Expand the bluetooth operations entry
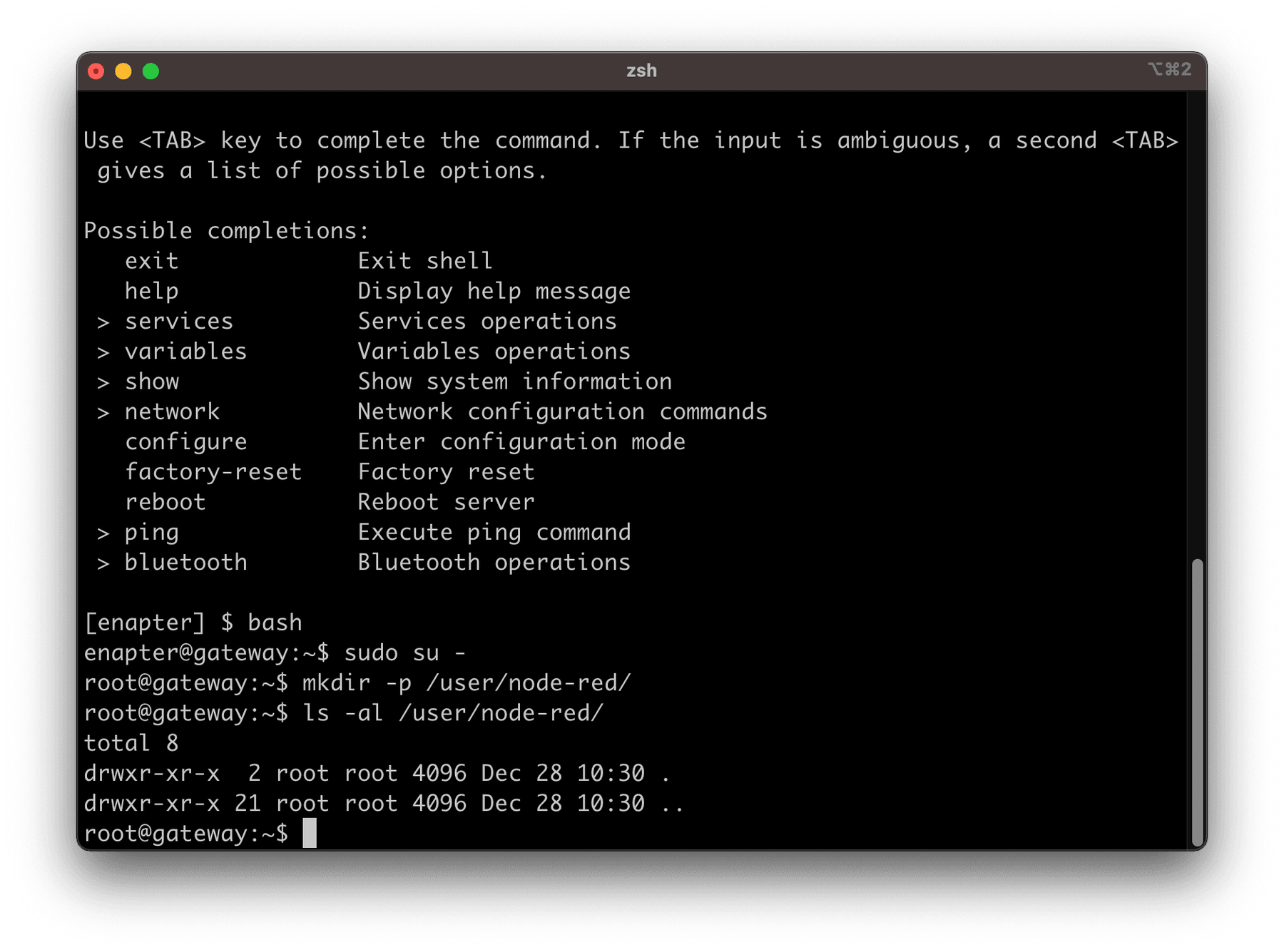 point(185,562)
